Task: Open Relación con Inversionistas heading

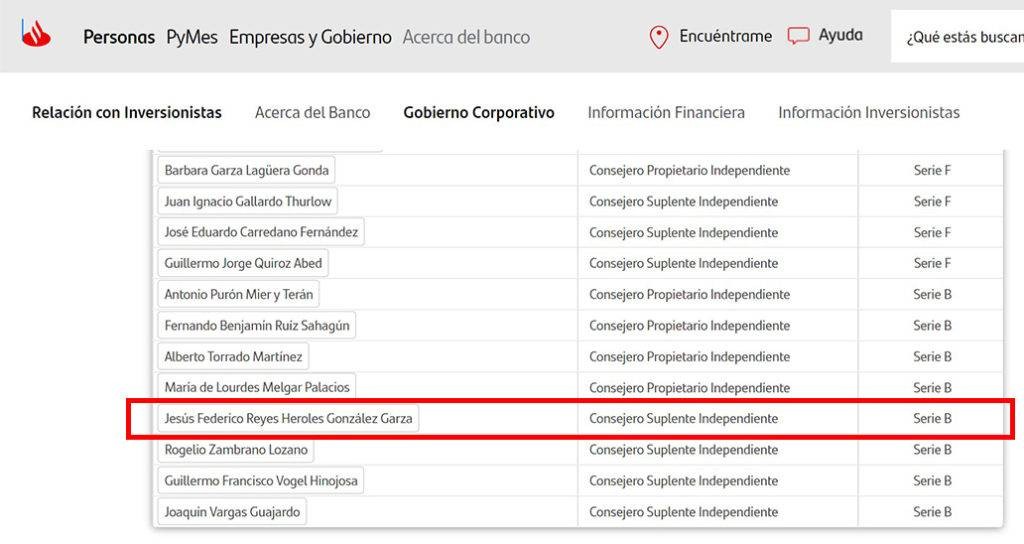Action: (127, 113)
